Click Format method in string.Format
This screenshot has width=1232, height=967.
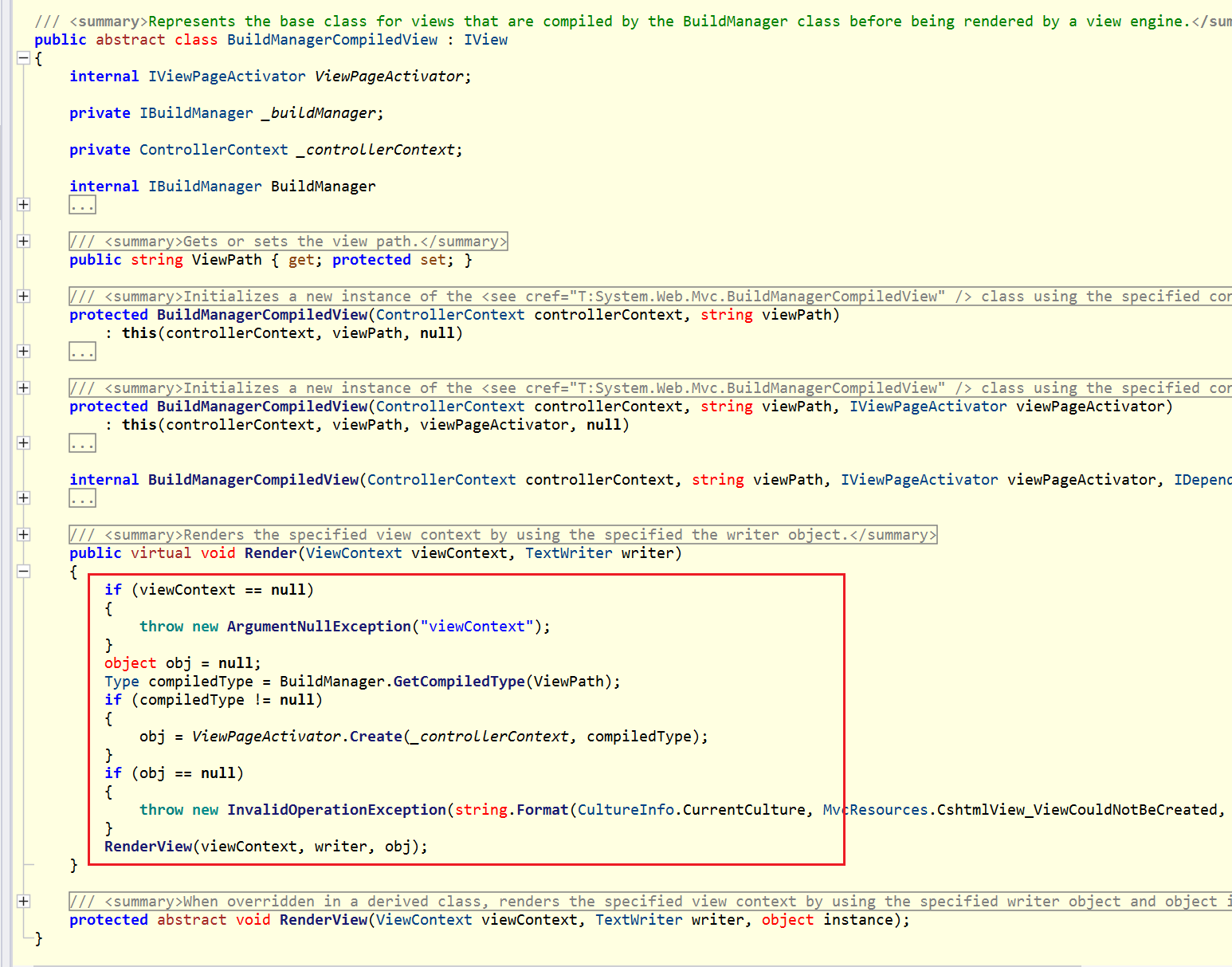click(543, 810)
